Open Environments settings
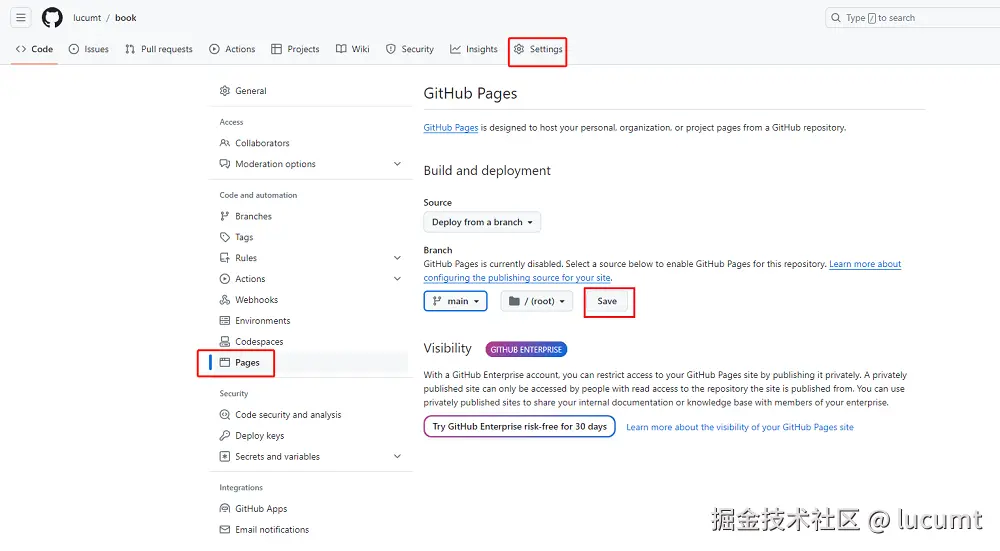 262,321
